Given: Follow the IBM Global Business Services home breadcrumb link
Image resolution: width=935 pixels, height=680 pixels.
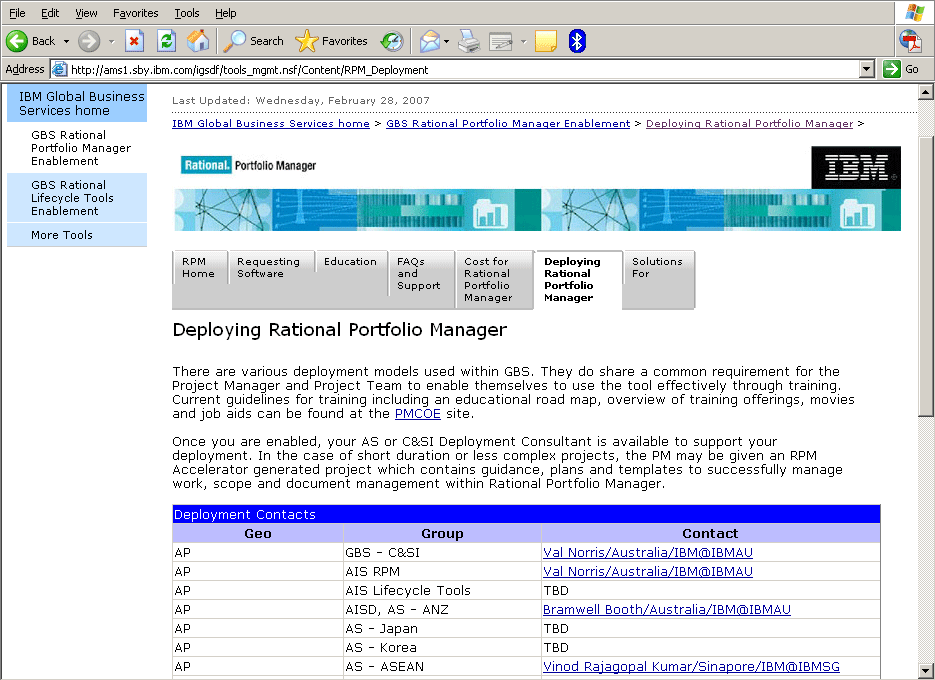Looking at the screenshot, I should (x=271, y=123).
